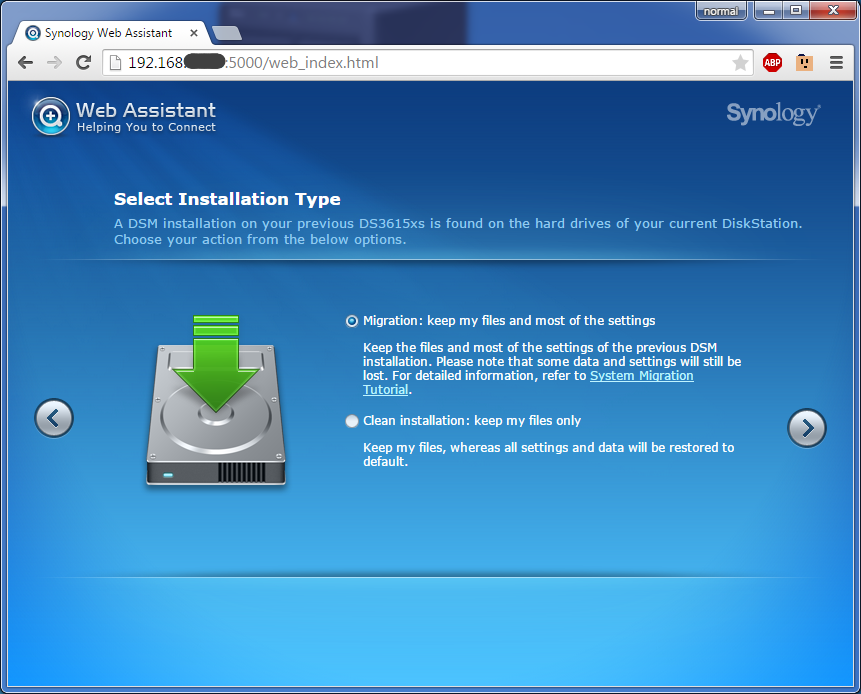Select Migration: keep my files and settings

coord(352,321)
